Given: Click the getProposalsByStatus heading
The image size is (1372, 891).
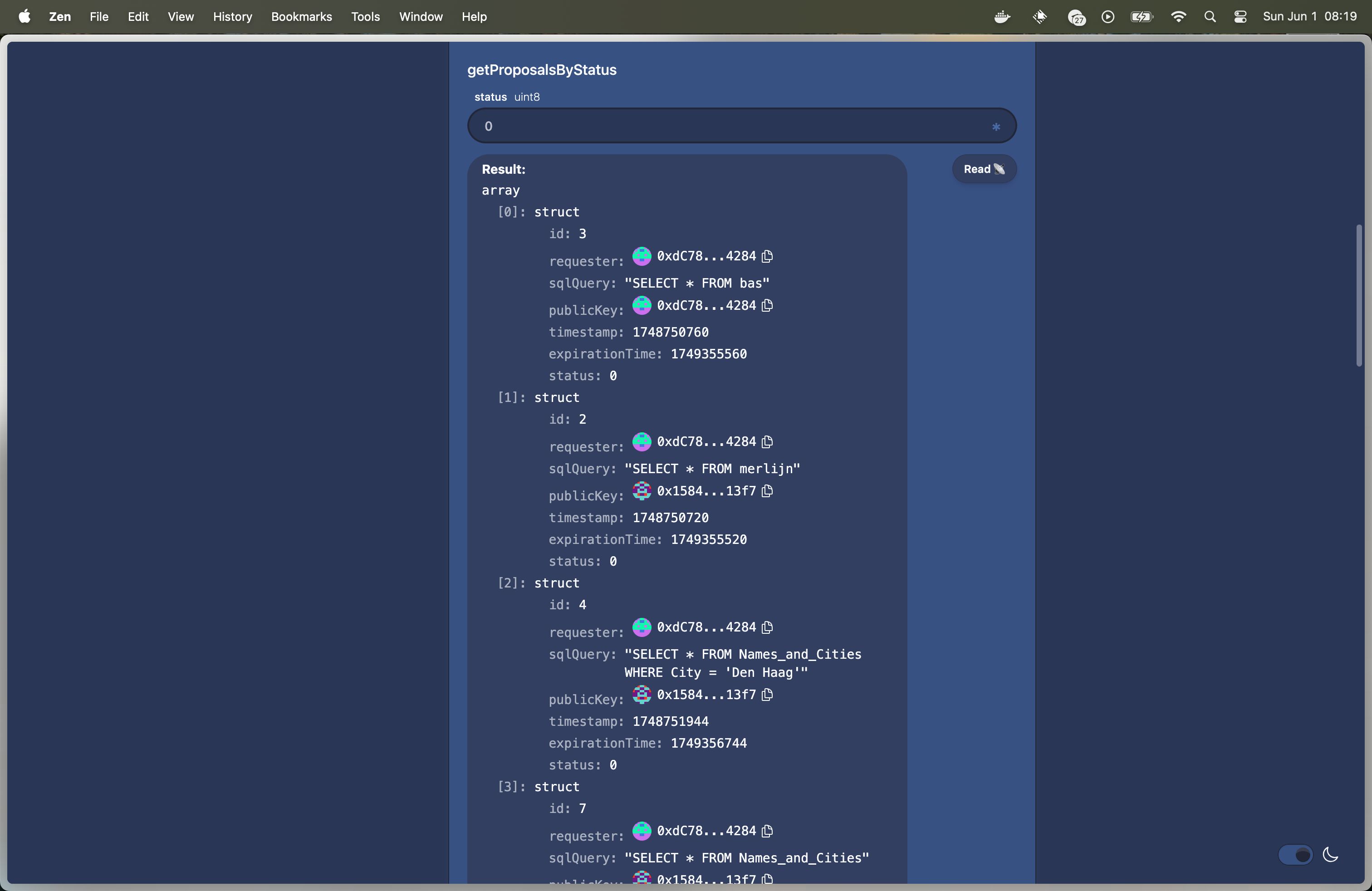Looking at the screenshot, I should coord(542,70).
